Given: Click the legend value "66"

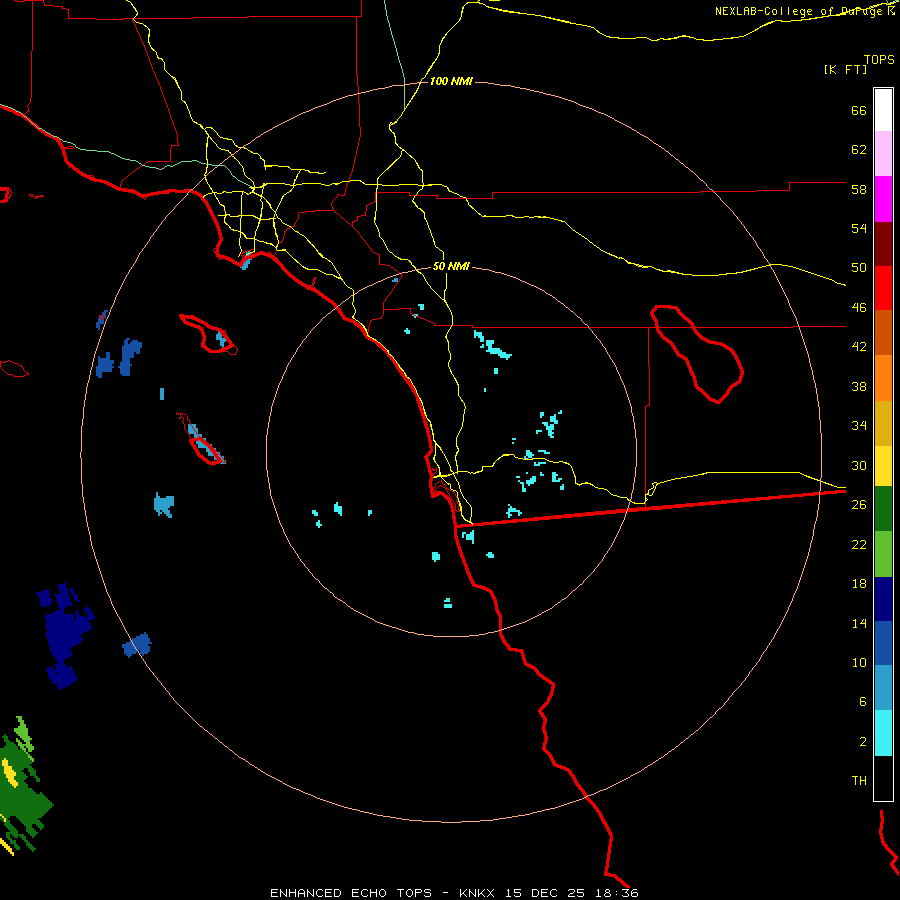Looking at the screenshot, I should 859,110.
